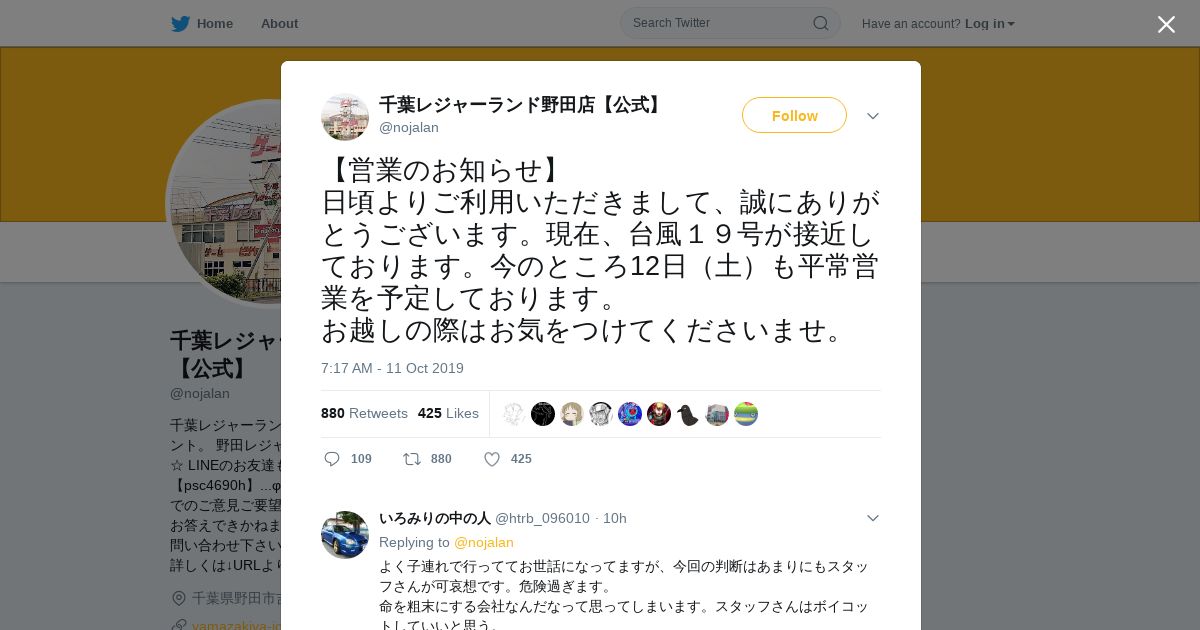
Task: Like the tweet via heart icon
Action: 492,459
